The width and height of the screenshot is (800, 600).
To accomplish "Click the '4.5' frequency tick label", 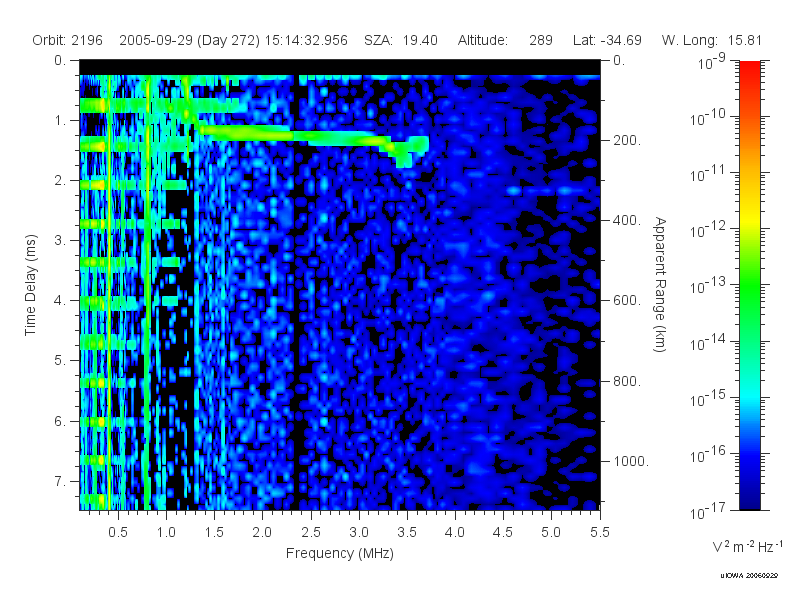I will (503, 532).
